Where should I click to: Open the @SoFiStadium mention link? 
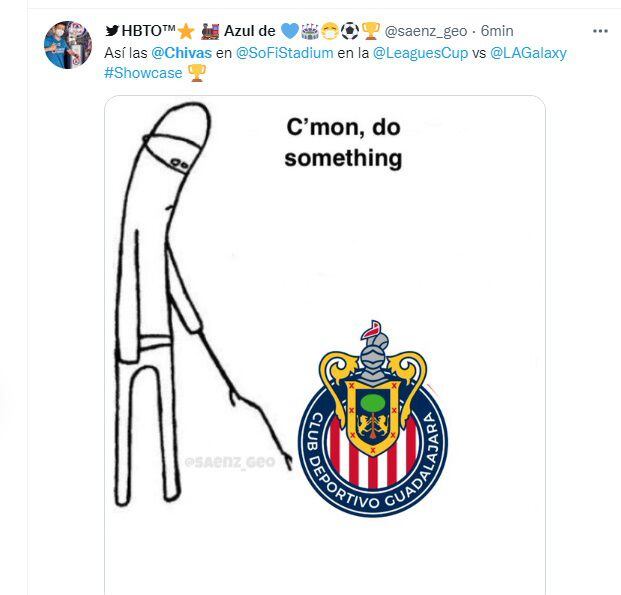pos(284,53)
